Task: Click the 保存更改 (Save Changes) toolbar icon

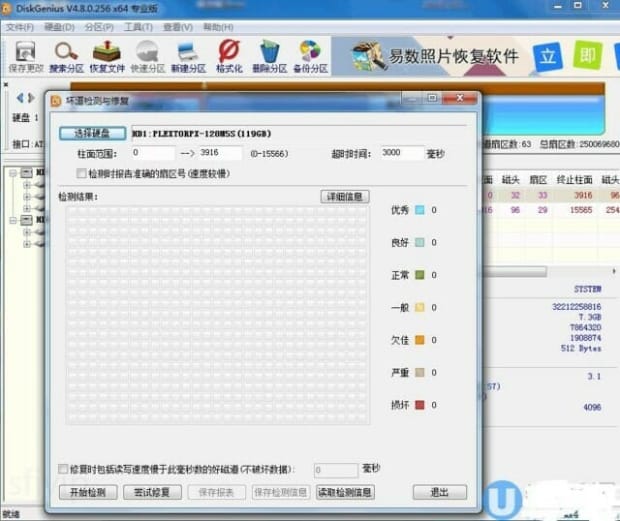Action: (23, 54)
